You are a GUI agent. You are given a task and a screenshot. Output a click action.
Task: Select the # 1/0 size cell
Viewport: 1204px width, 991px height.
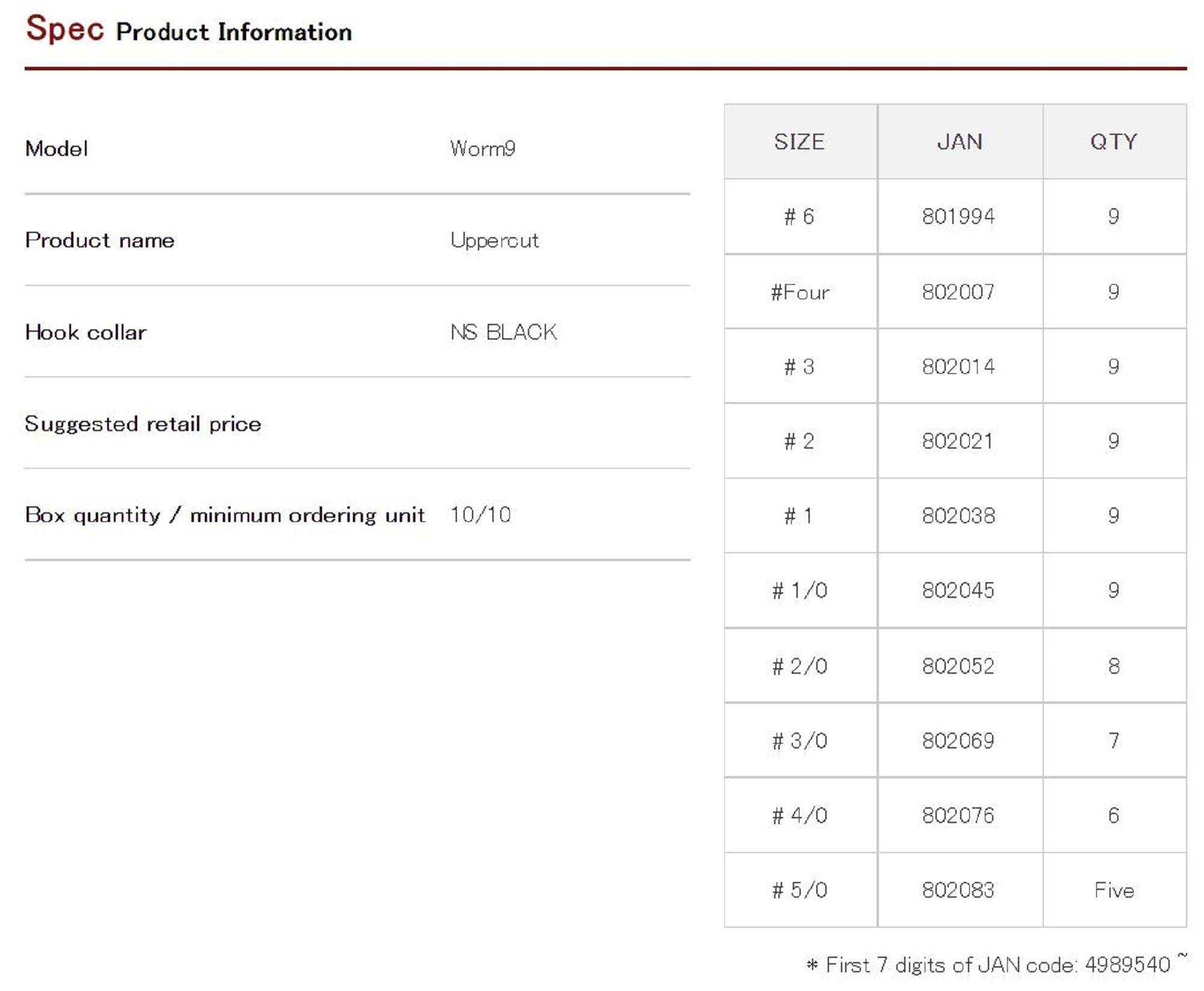pos(799,591)
